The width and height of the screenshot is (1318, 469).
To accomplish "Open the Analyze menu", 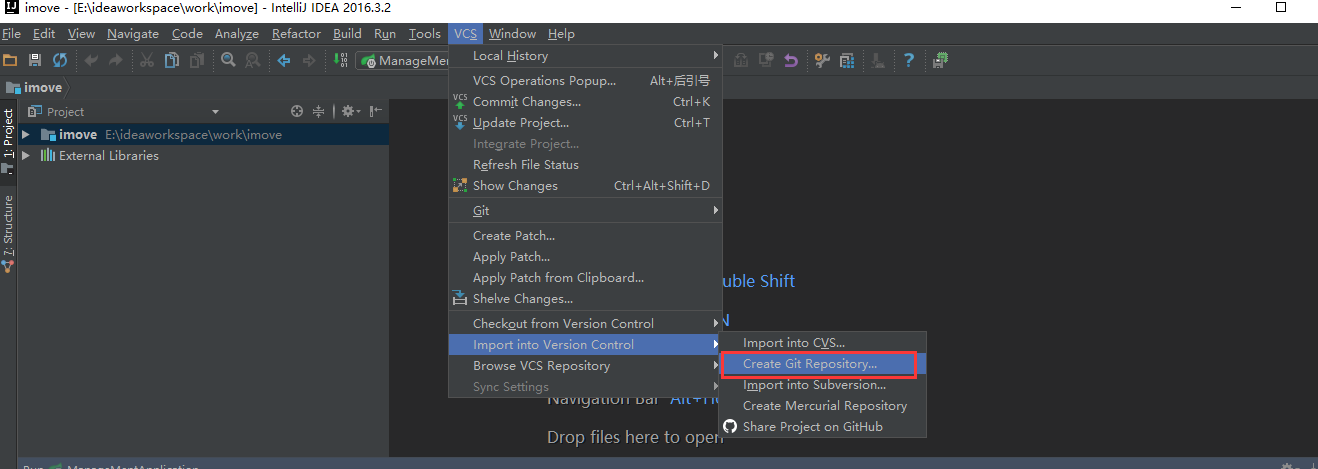I will (x=237, y=33).
